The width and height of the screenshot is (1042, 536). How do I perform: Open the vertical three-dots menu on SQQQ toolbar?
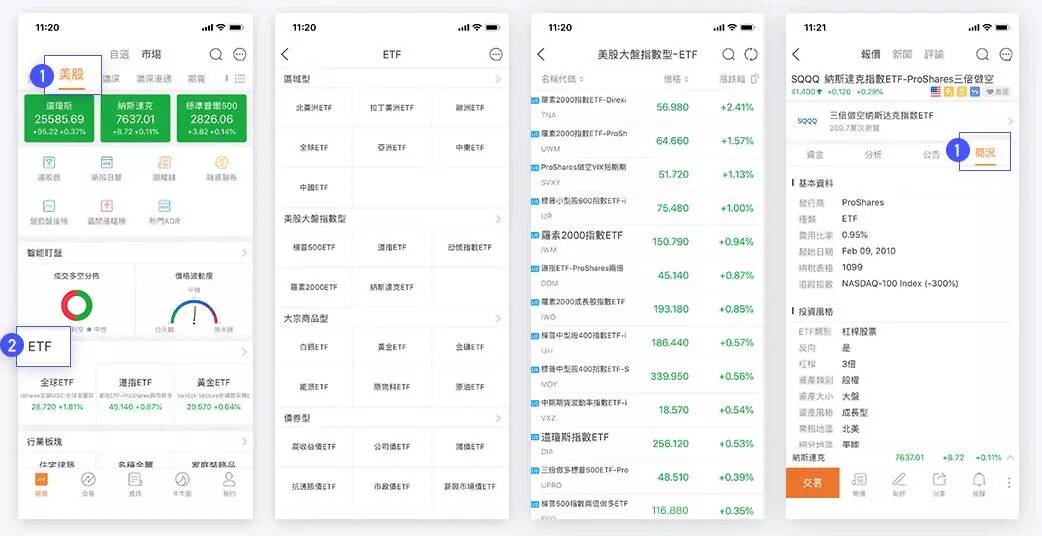(1009, 483)
